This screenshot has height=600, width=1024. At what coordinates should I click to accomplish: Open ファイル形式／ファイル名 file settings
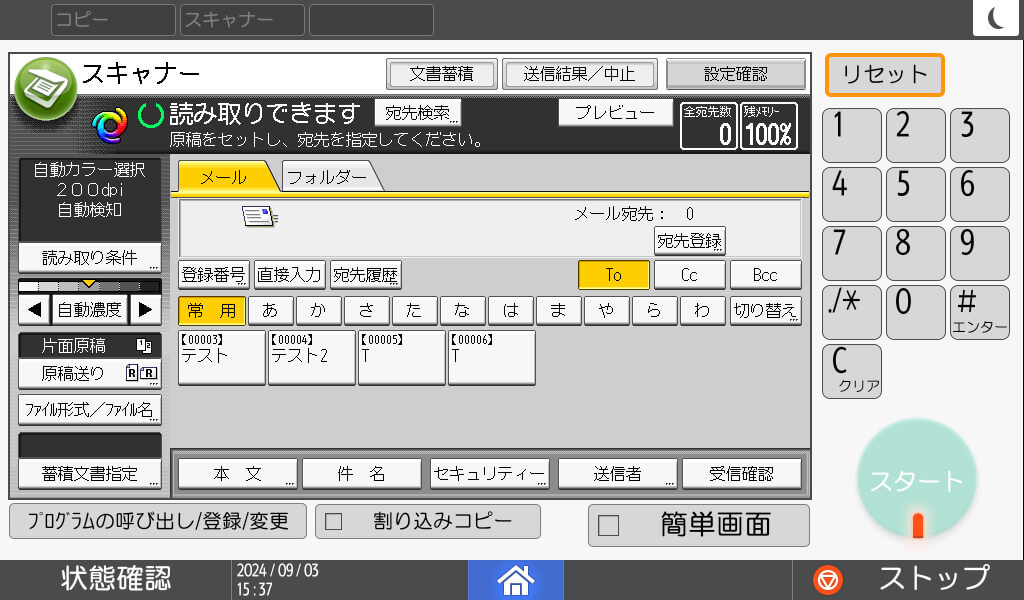88,411
